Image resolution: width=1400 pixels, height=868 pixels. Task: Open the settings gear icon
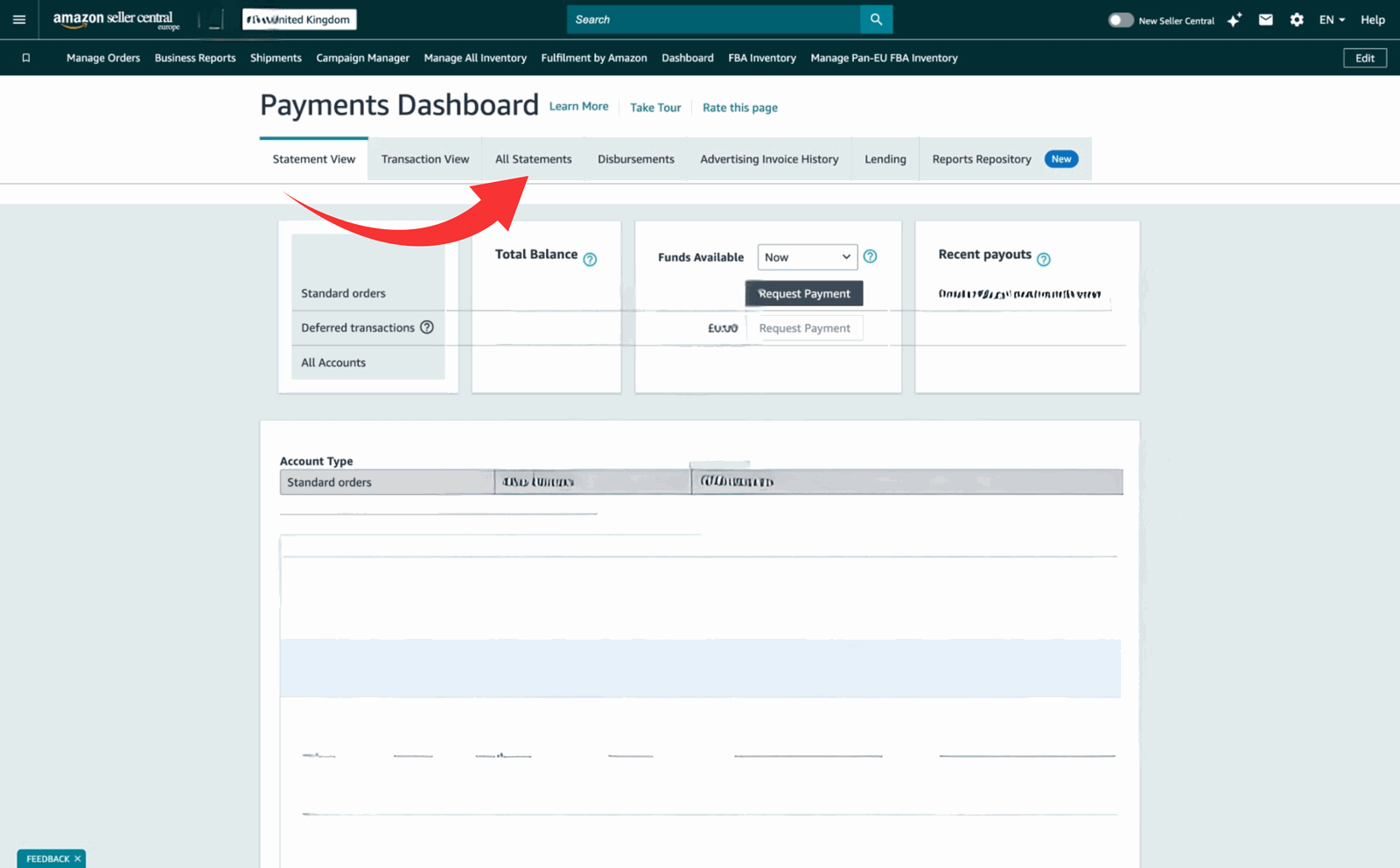pyautogui.click(x=1297, y=19)
